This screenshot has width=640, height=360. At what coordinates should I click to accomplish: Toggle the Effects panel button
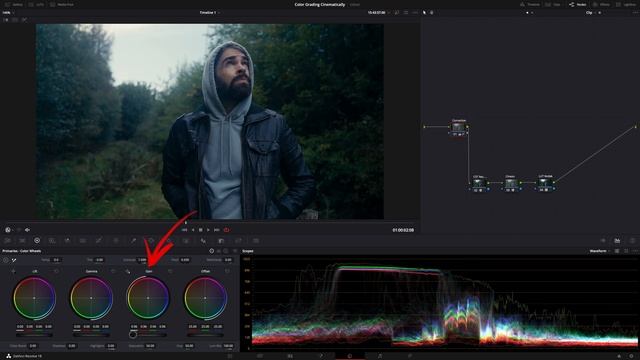point(602,4)
